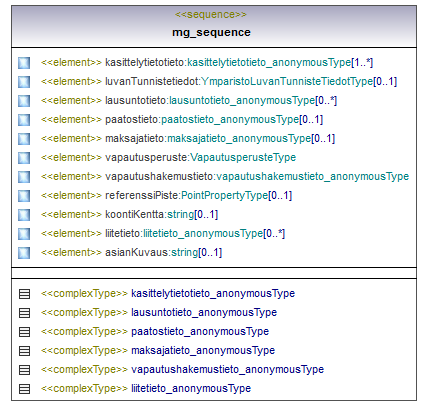427x405 pixels.
Task: Click the blue icon beside kasittelytietotieto element
Action: click(x=24, y=63)
